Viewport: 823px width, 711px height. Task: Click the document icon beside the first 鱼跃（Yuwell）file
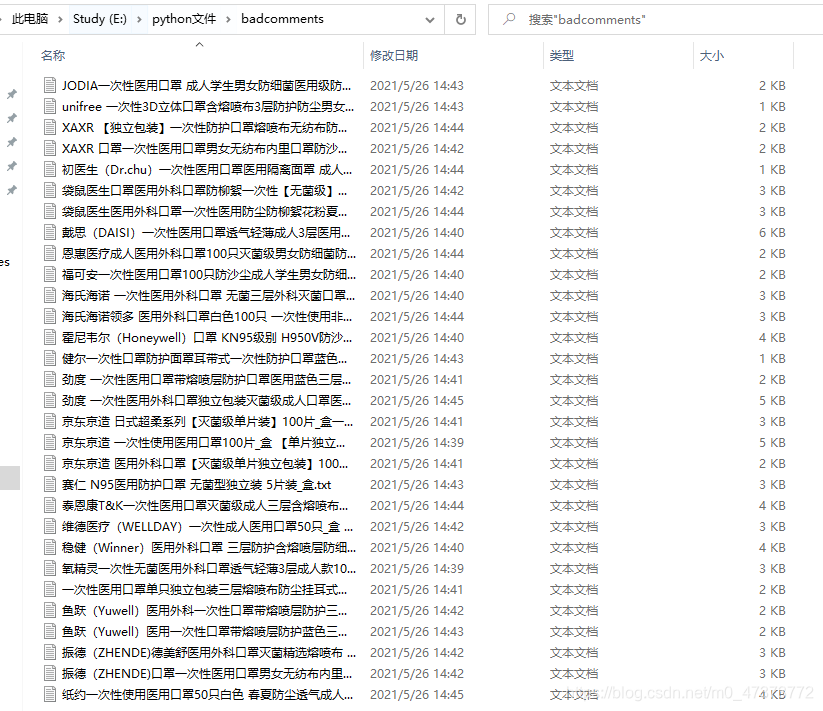[x=50, y=610]
